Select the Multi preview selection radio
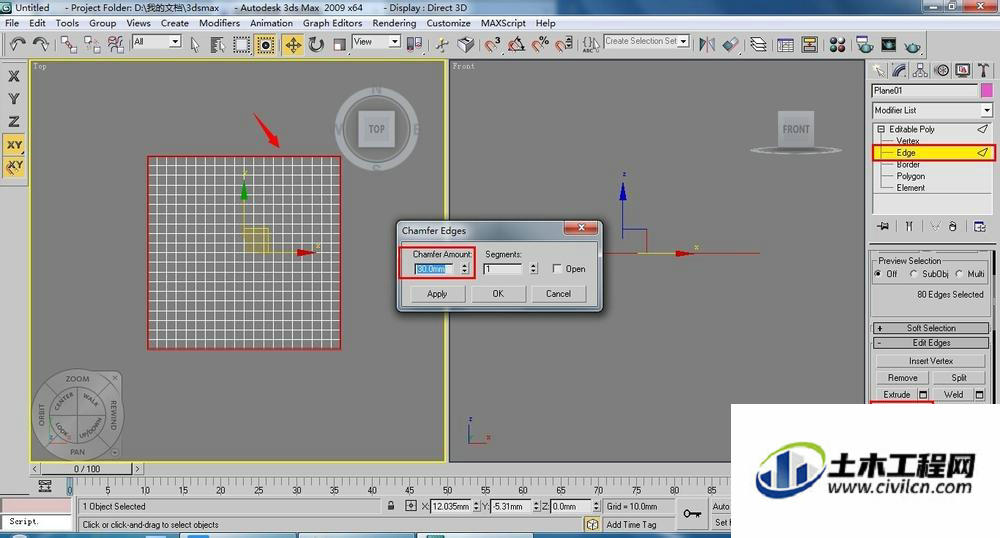 pyautogui.click(x=959, y=273)
